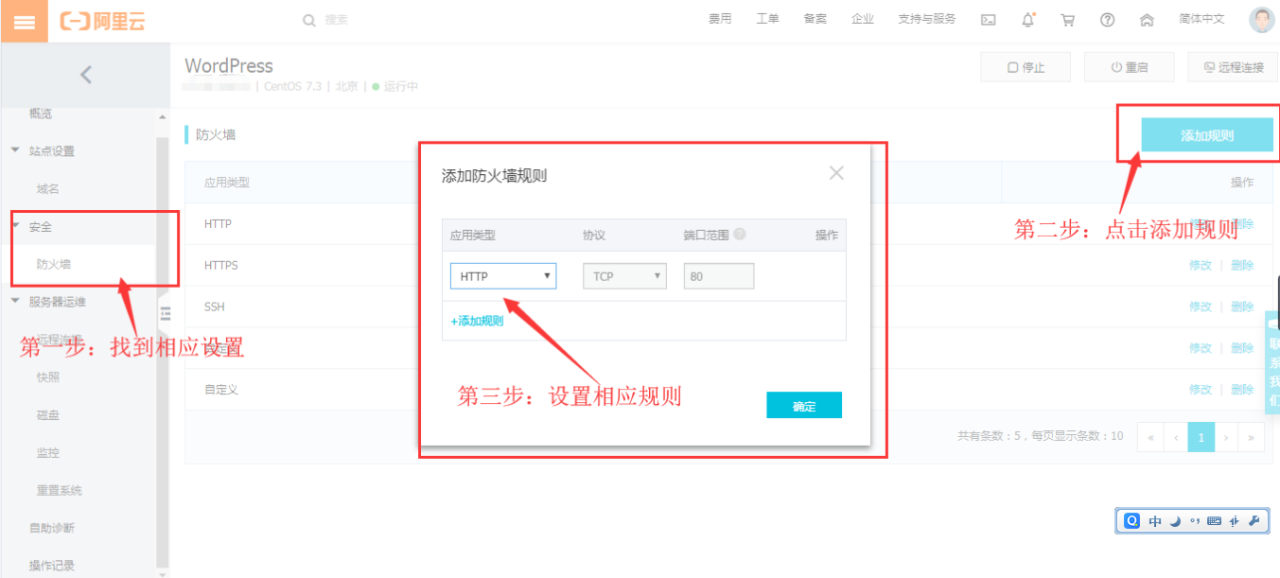Viewport: 1280px width, 578px height.
Task: Click the 停止 stop button
Action: pos(1026,68)
